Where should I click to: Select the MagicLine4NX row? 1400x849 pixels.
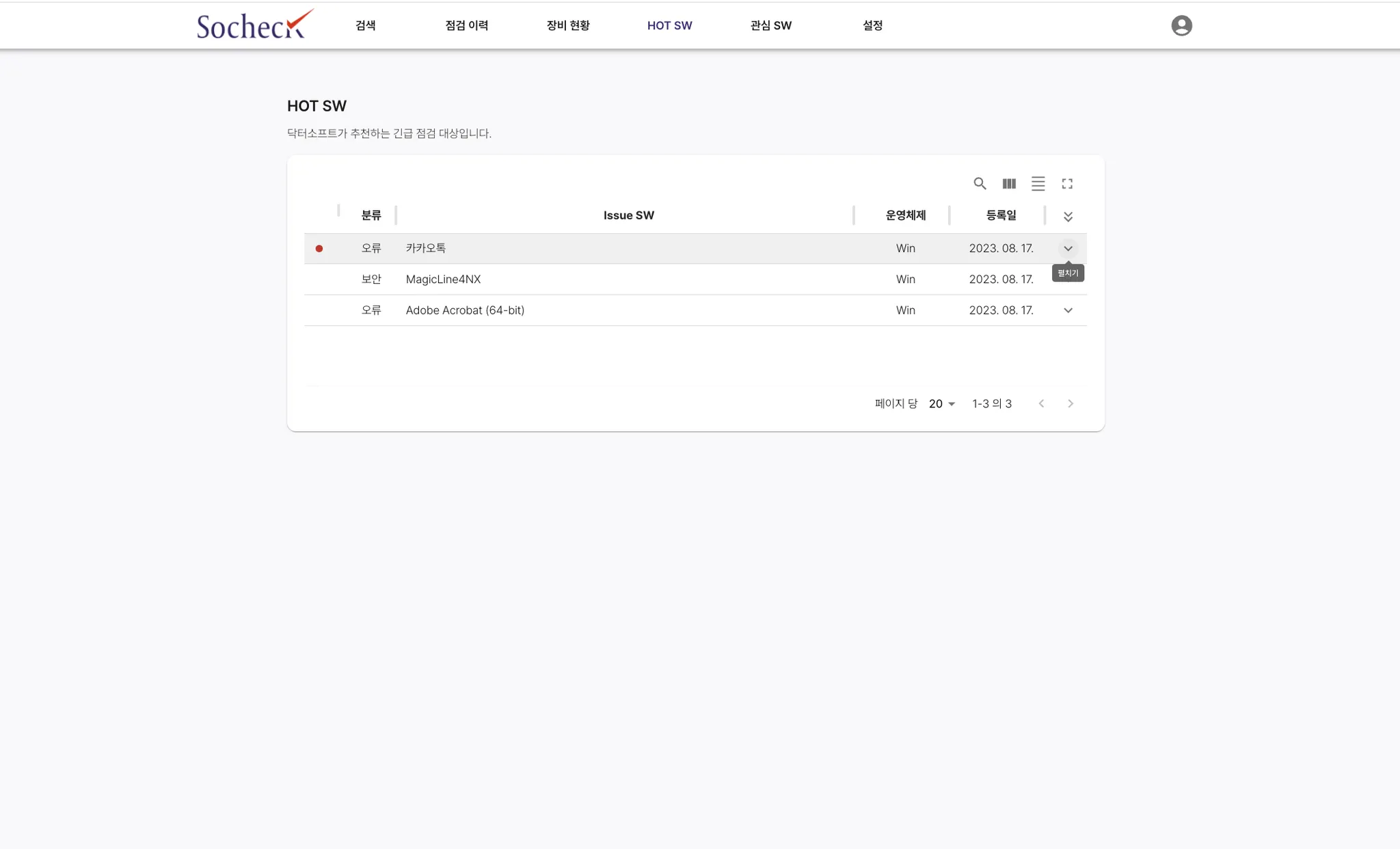tap(443, 279)
